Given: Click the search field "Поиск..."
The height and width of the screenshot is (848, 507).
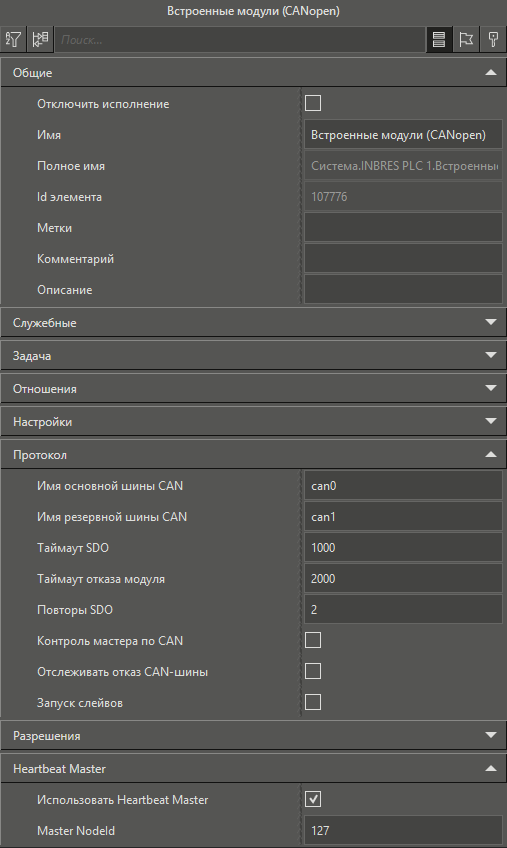Looking at the screenshot, I should (240, 39).
